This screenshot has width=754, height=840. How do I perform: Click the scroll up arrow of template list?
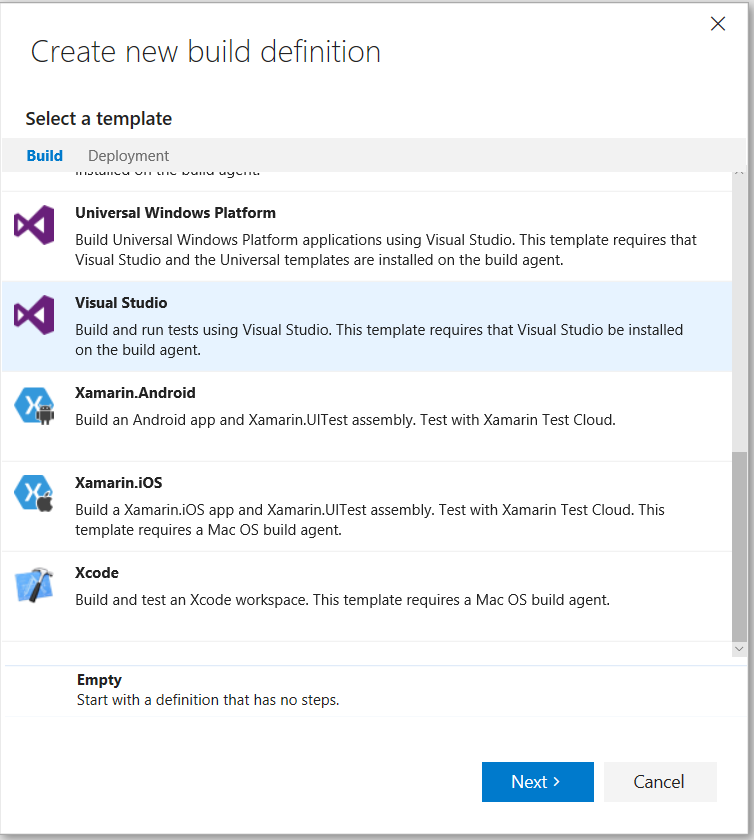click(x=739, y=173)
